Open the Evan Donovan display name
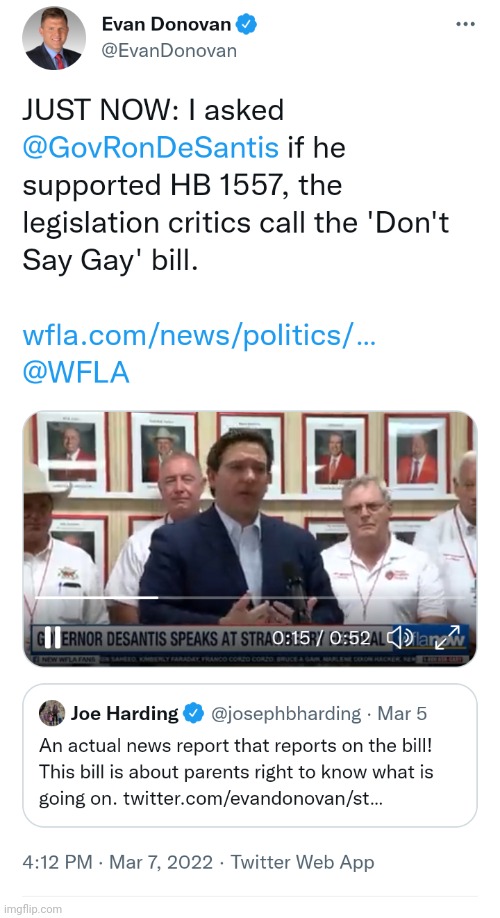Image resolution: width=500 pixels, height=918 pixels. [166, 25]
